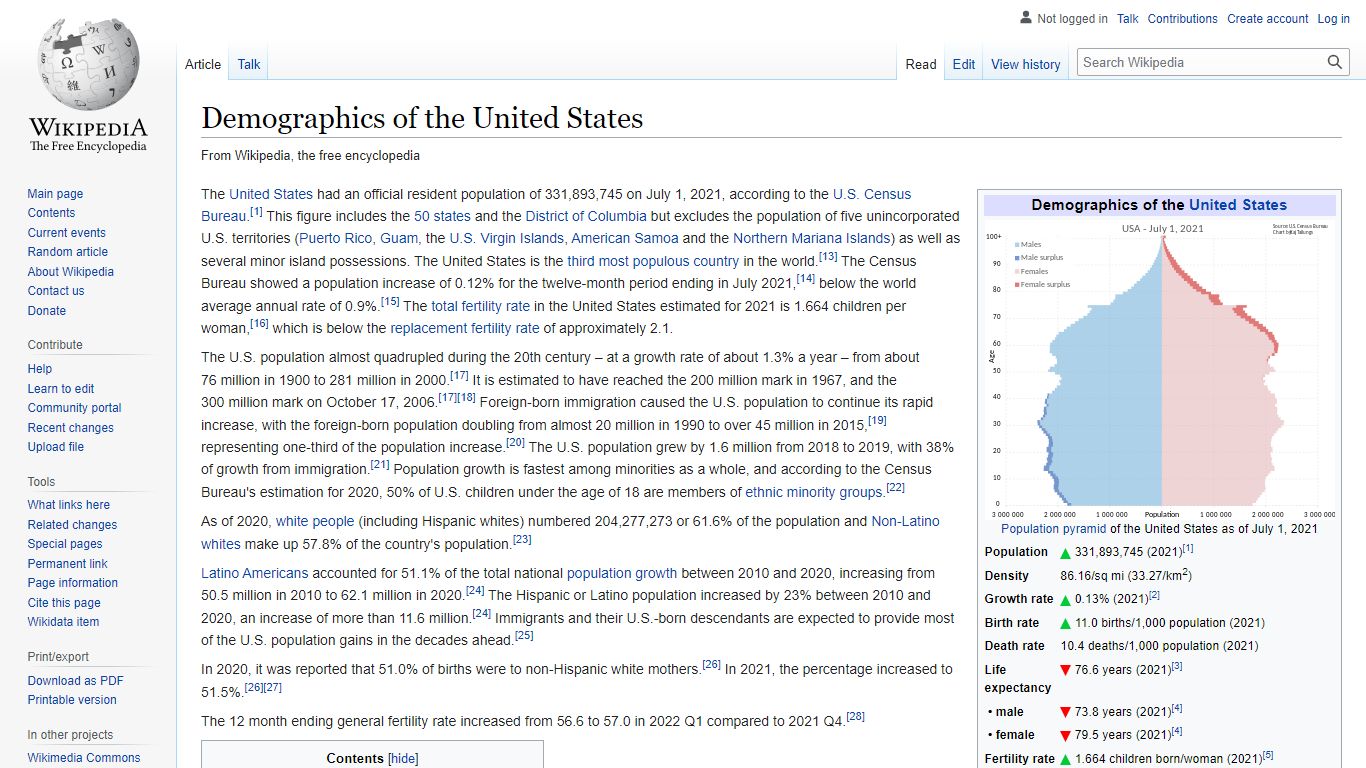
Task: Follow third most populous country link
Action: point(653,261)
